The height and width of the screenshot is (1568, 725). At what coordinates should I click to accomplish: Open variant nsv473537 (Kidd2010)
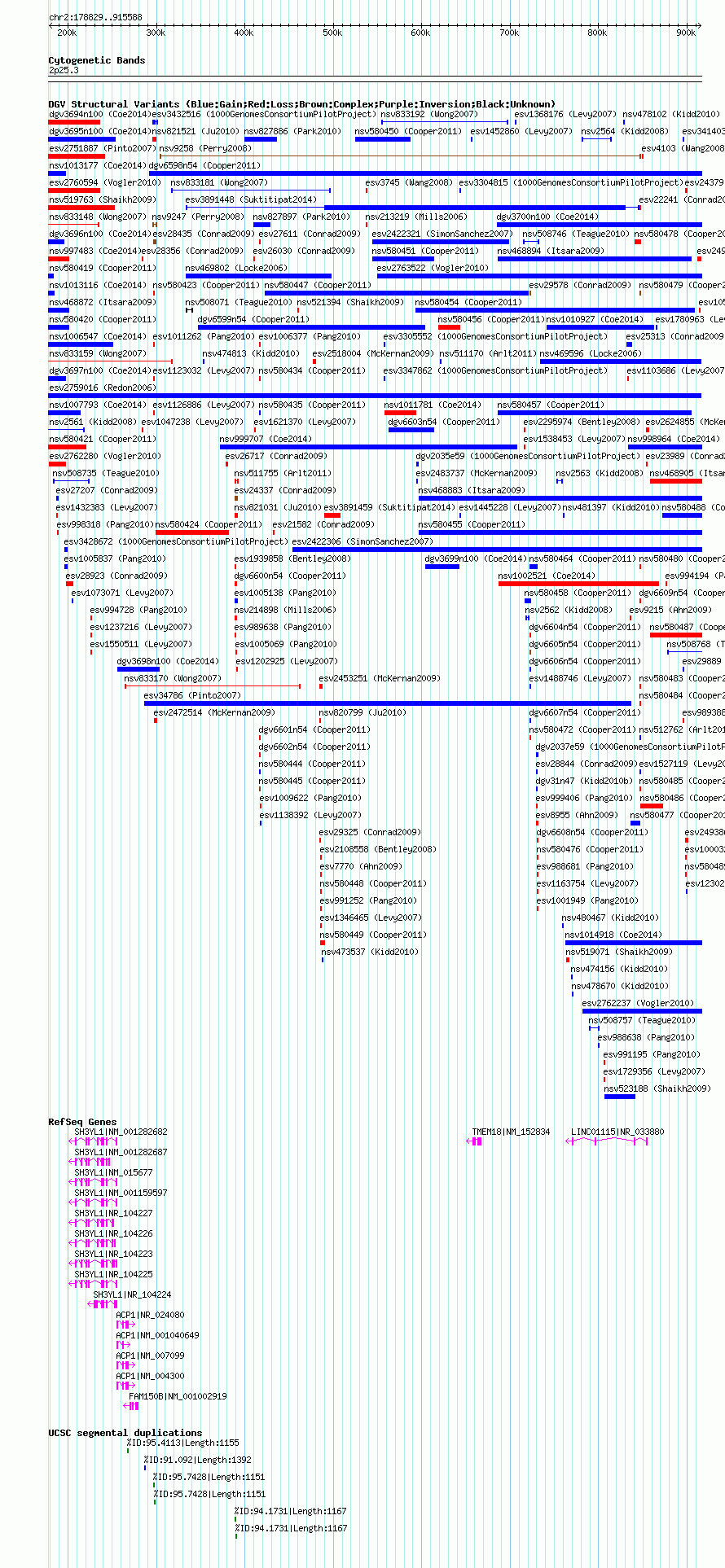pyautogui.click(x=370, y=953)
